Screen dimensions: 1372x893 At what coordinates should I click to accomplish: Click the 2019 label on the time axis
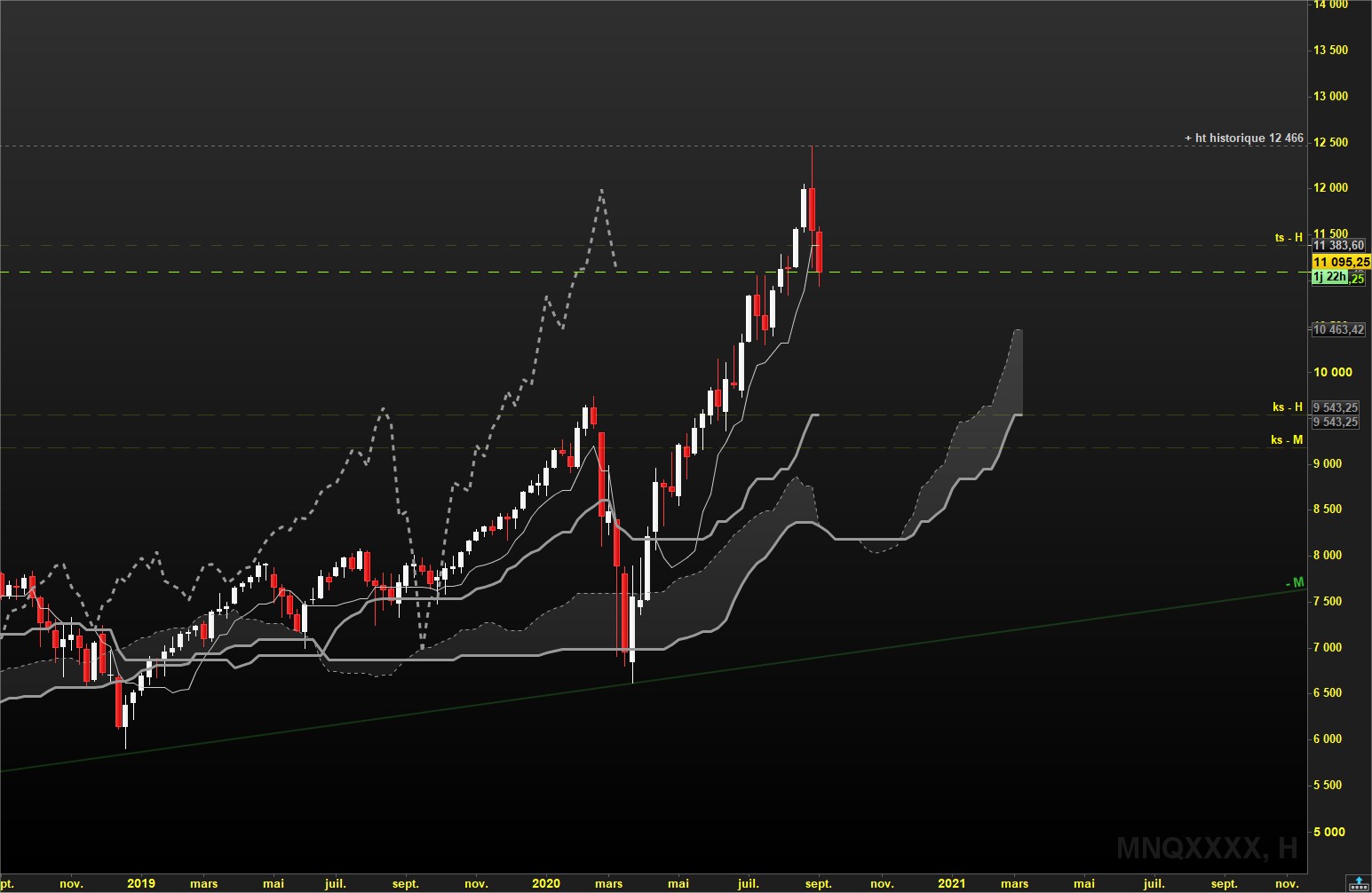(140, 883)
